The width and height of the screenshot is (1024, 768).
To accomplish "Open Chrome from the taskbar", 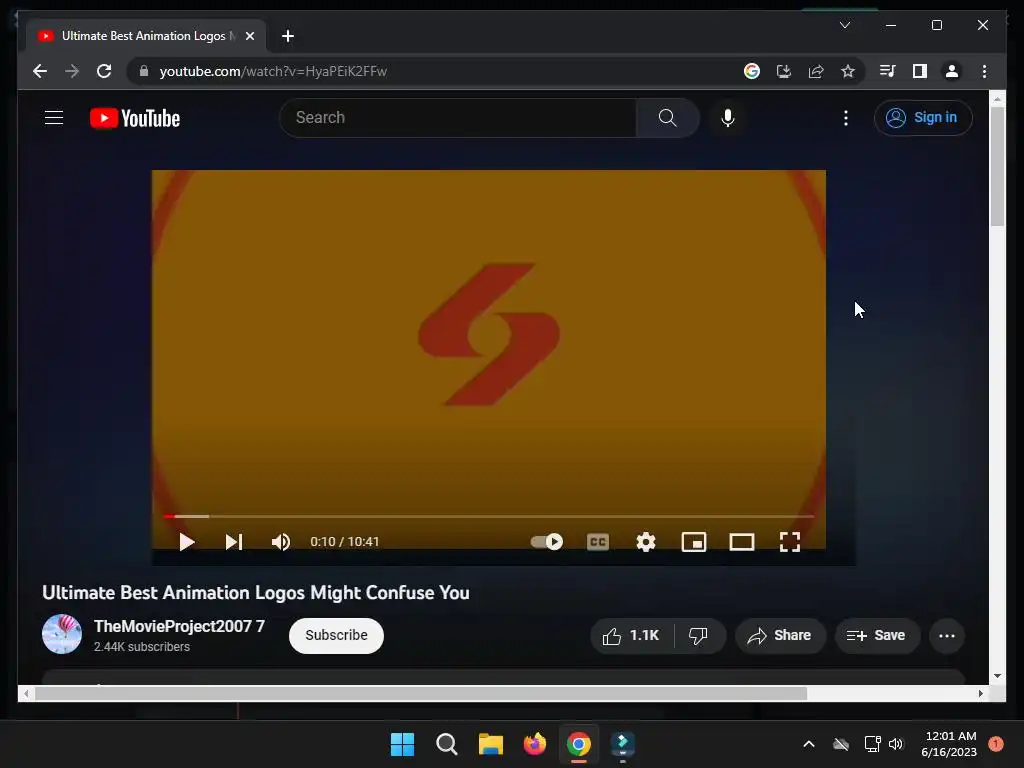I will (579, 744).
